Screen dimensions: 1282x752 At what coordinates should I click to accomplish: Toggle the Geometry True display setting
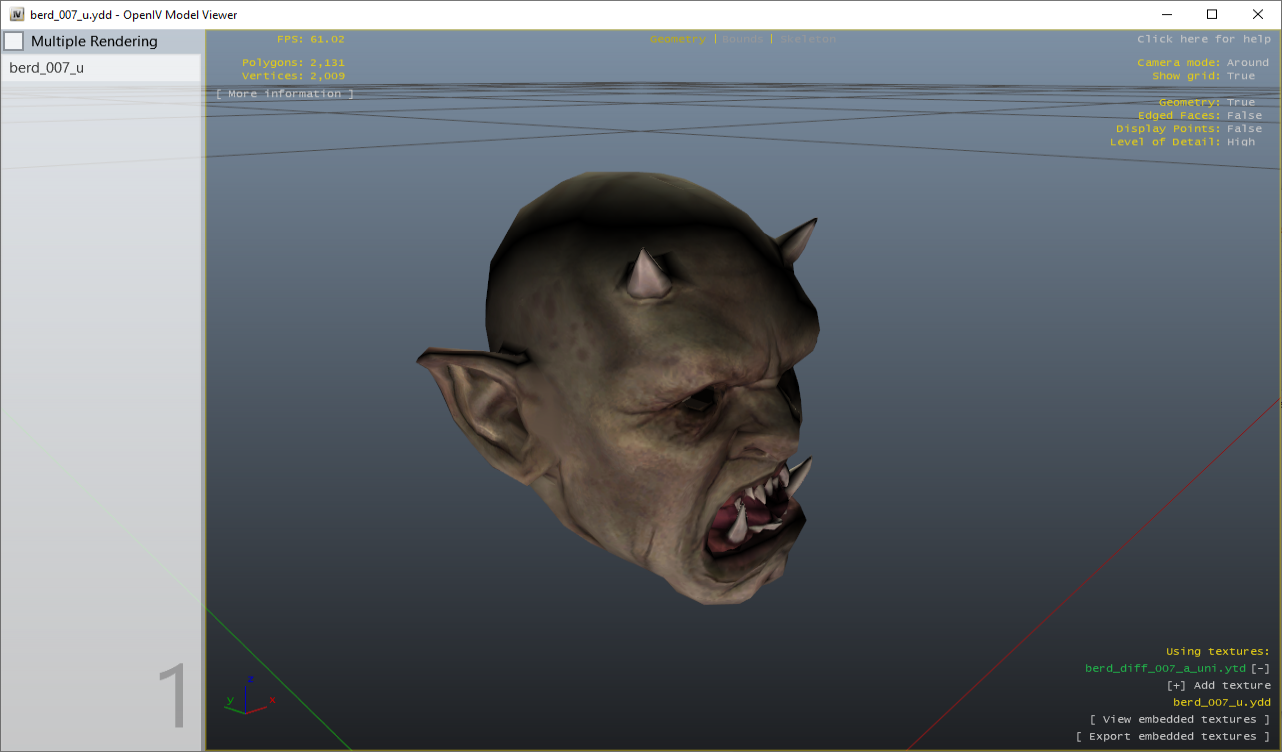1240,102
